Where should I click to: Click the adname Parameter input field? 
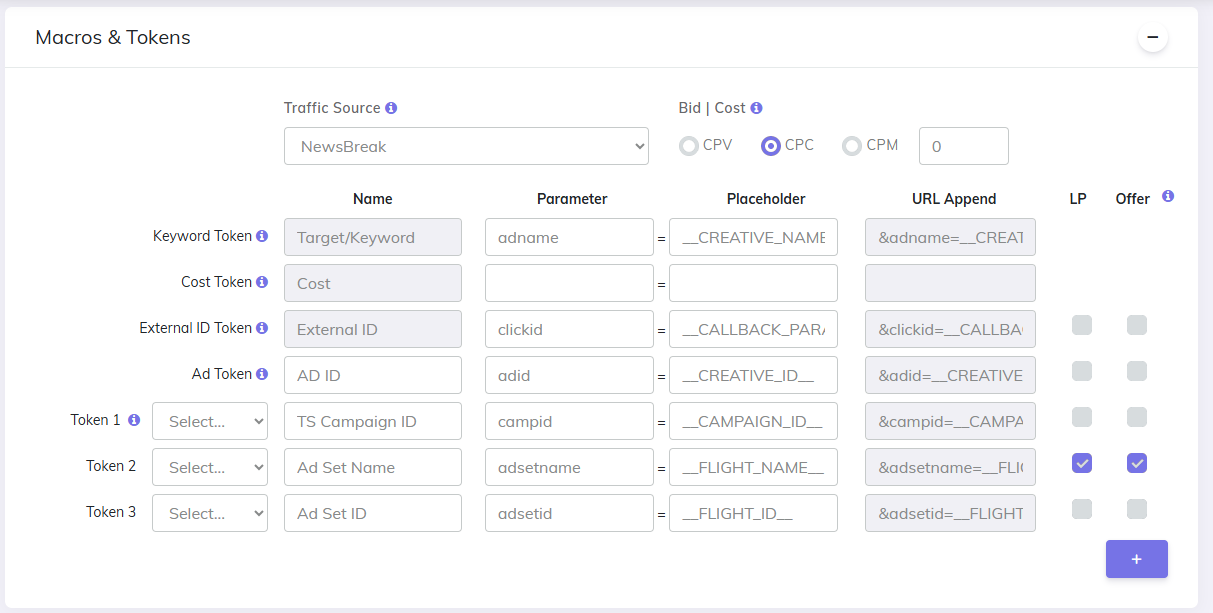pos(571,237)
